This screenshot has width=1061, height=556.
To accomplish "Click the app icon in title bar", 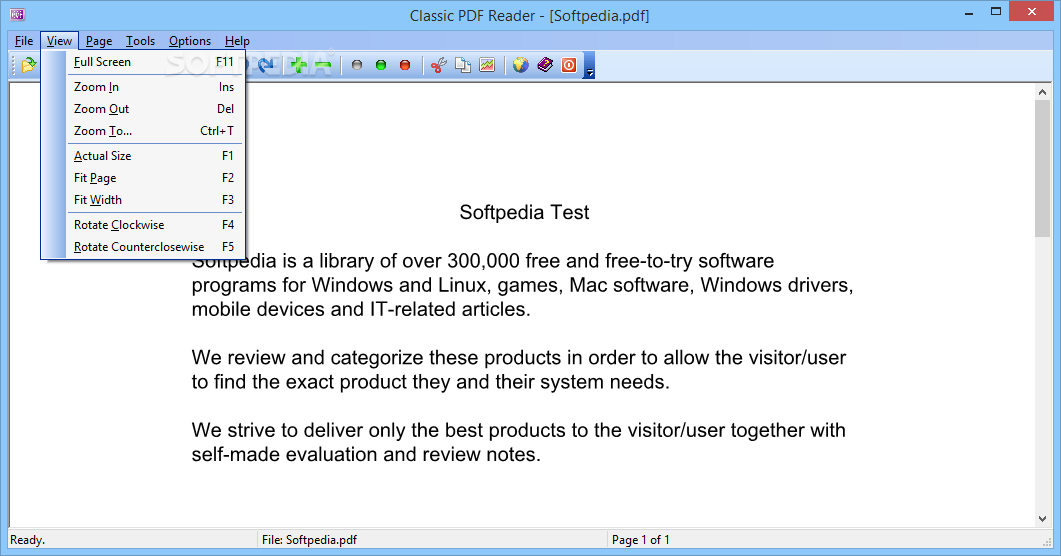I will [18, 14].
